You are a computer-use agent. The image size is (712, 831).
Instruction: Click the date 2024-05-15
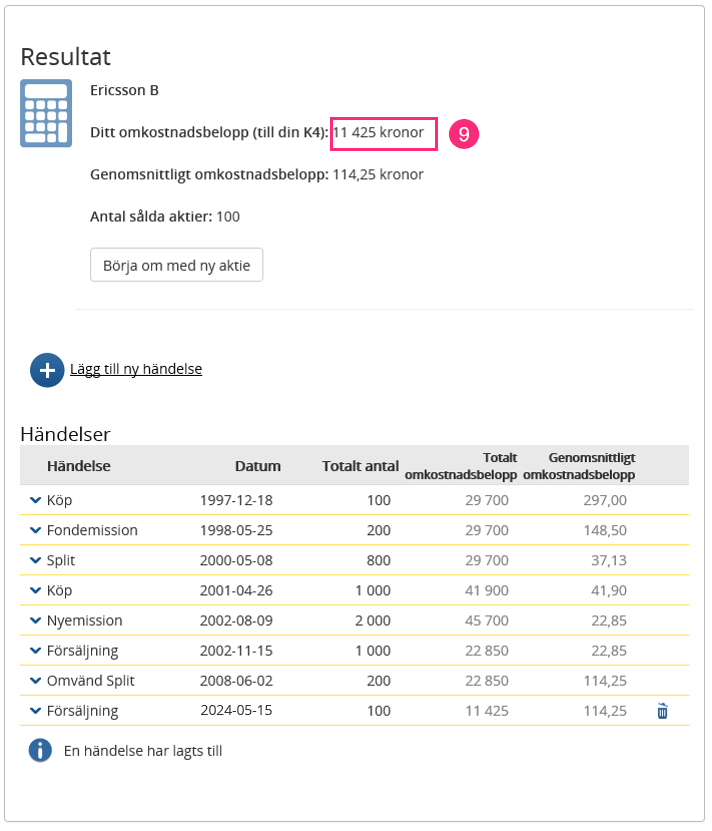(236, 710)
